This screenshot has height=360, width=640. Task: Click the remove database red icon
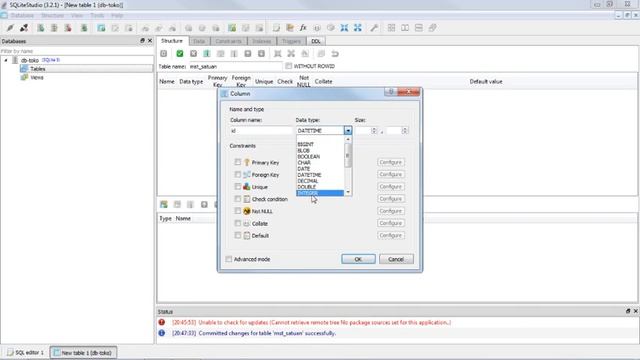pos(68,28)
